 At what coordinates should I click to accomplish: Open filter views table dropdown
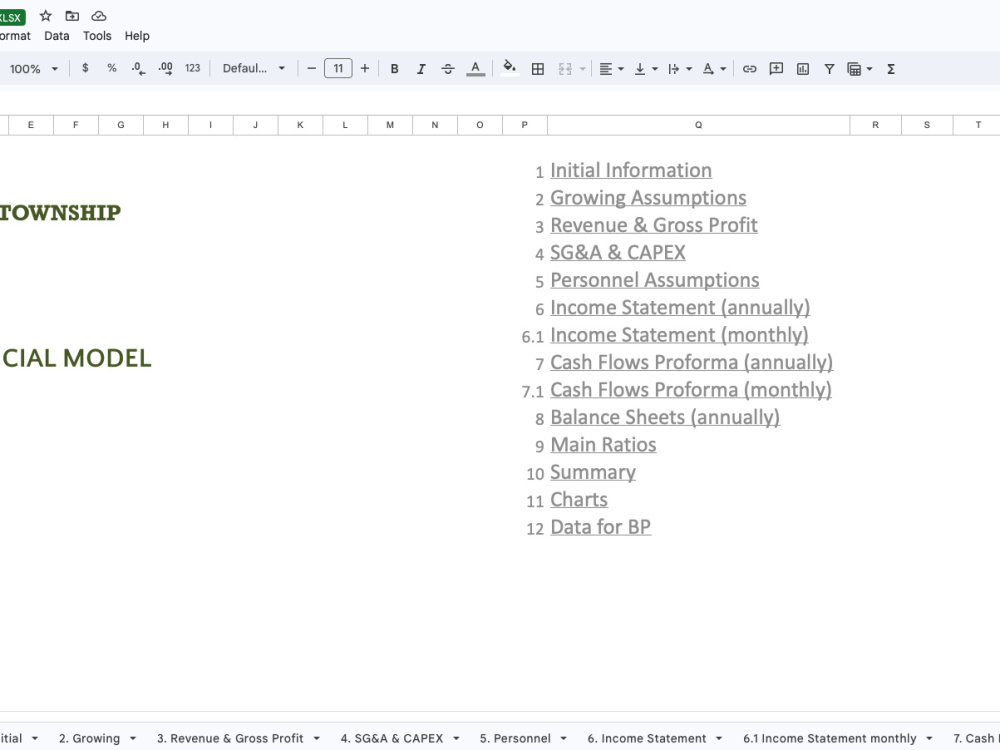click(860, 69)
